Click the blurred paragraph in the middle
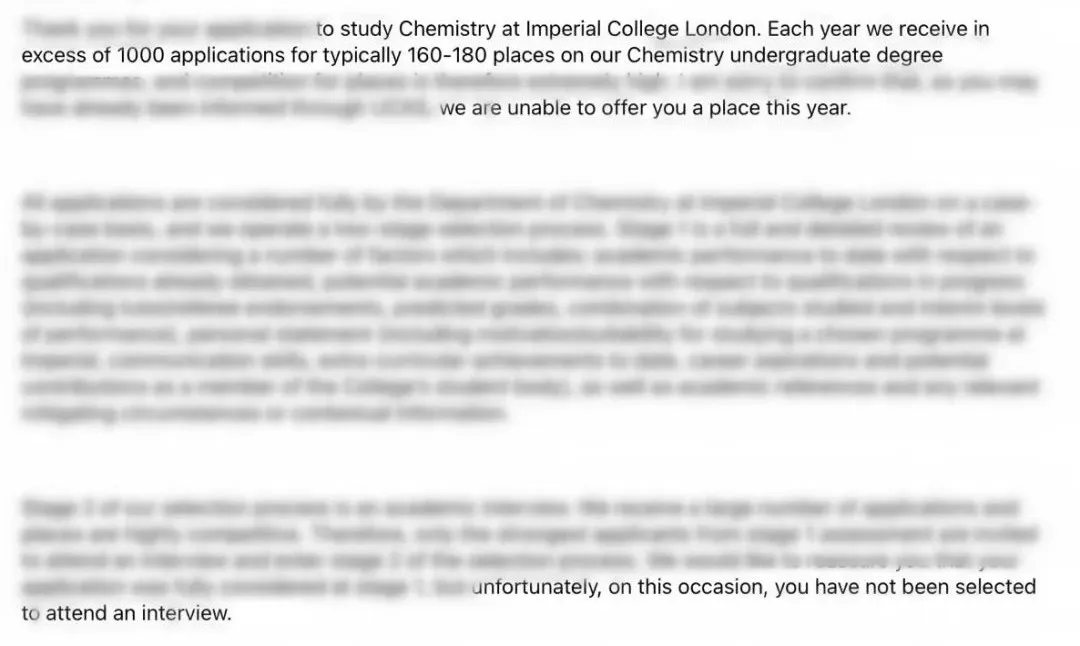 tap(532, 309)
